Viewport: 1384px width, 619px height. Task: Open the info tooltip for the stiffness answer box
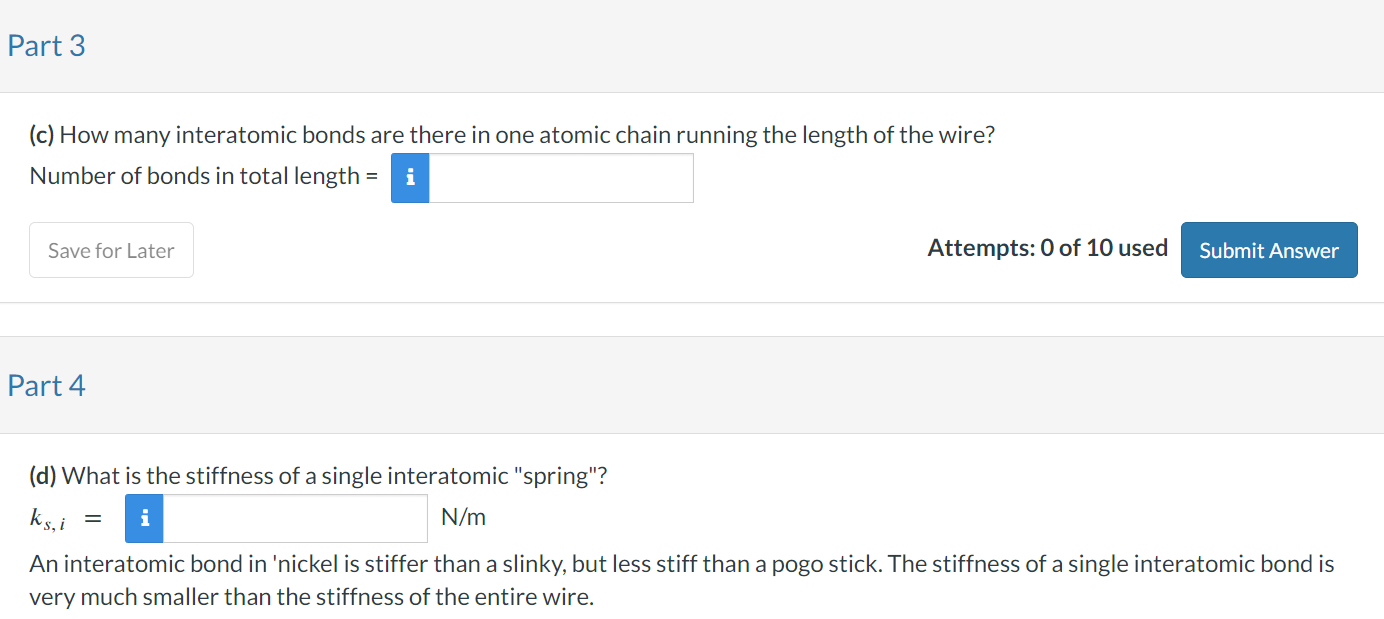(144, 518)
